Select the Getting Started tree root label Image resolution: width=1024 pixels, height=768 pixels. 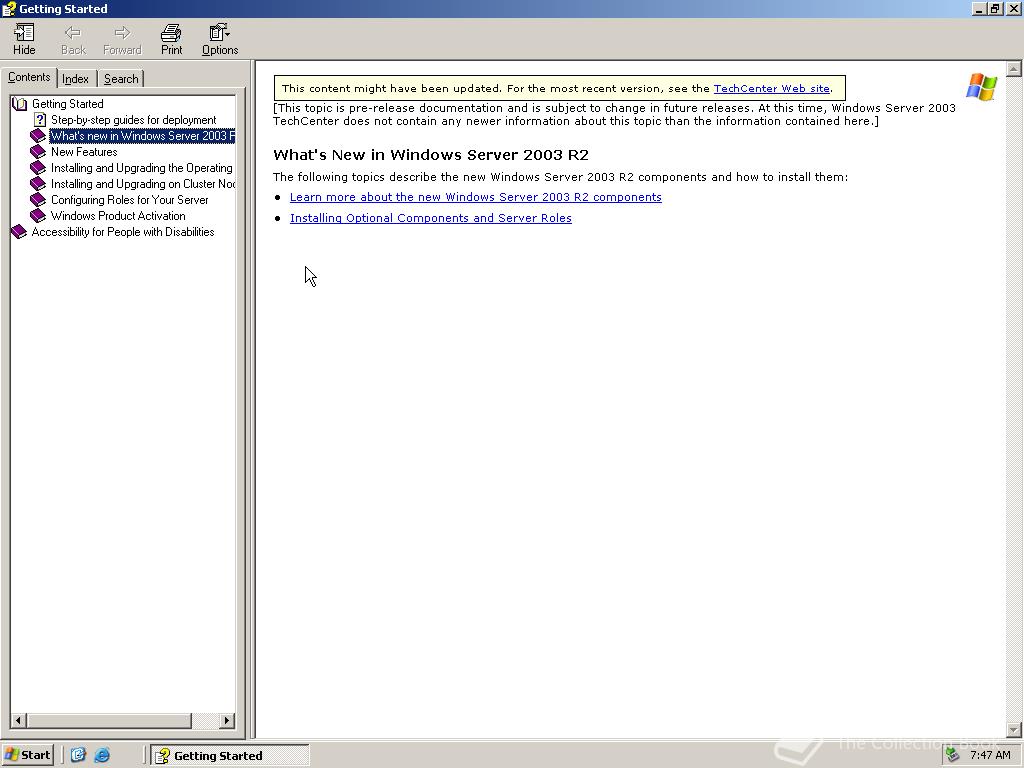67,104
